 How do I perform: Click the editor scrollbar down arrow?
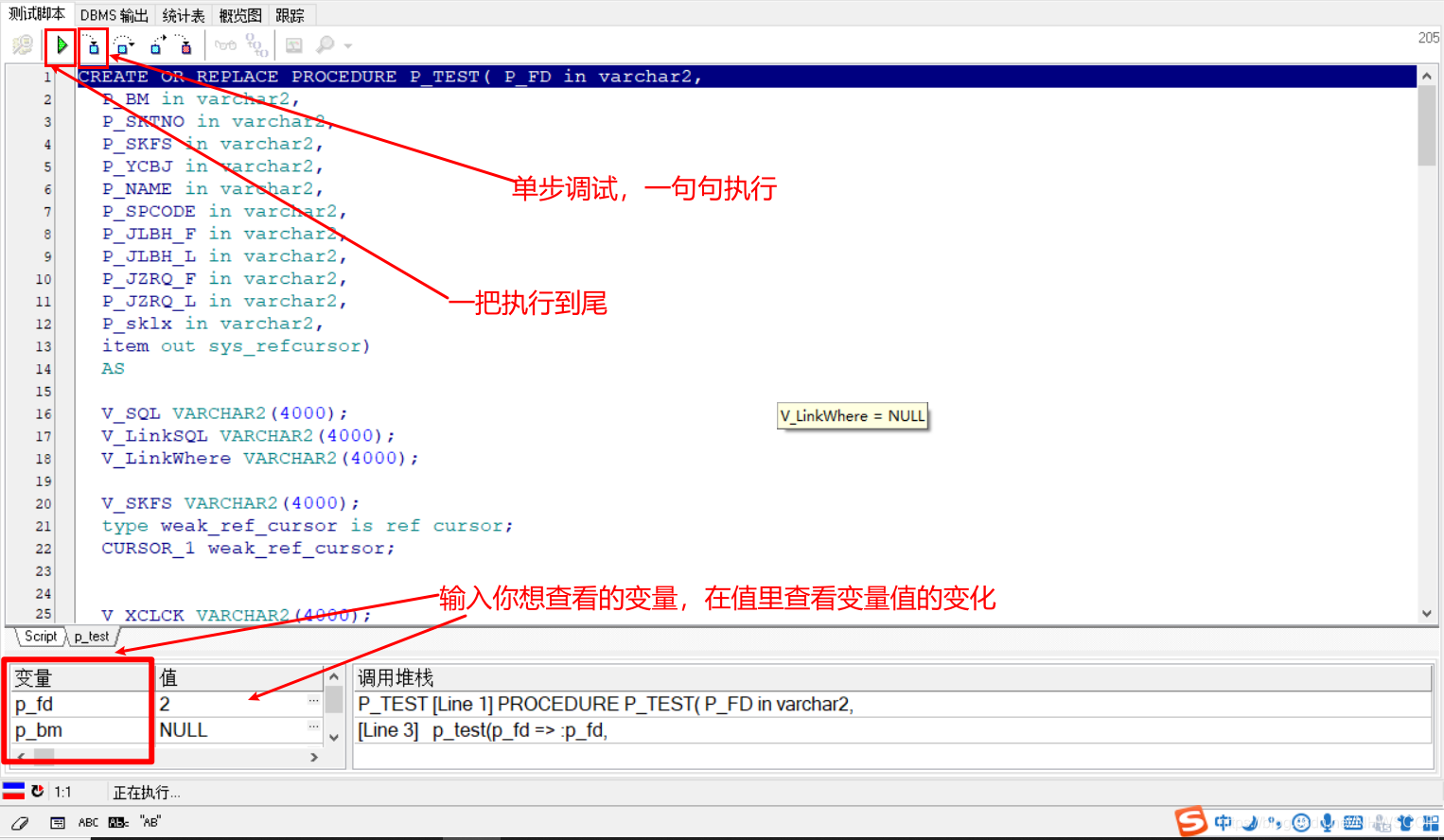(x=1427, y=613)
